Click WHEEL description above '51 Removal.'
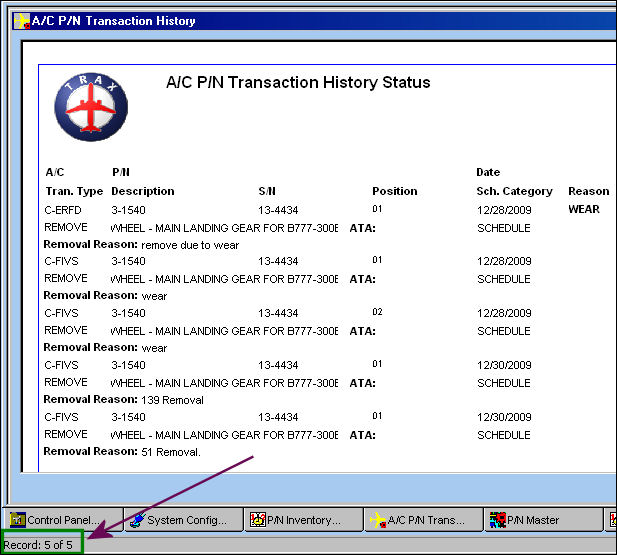Viewport: 617px width, 555px height. pos(224,435)
